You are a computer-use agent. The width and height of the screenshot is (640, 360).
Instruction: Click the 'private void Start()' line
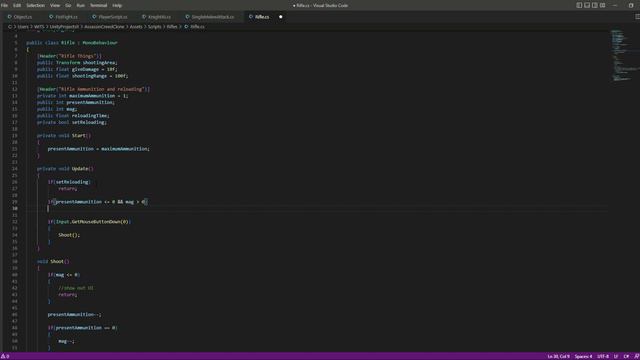click(64, 136)
